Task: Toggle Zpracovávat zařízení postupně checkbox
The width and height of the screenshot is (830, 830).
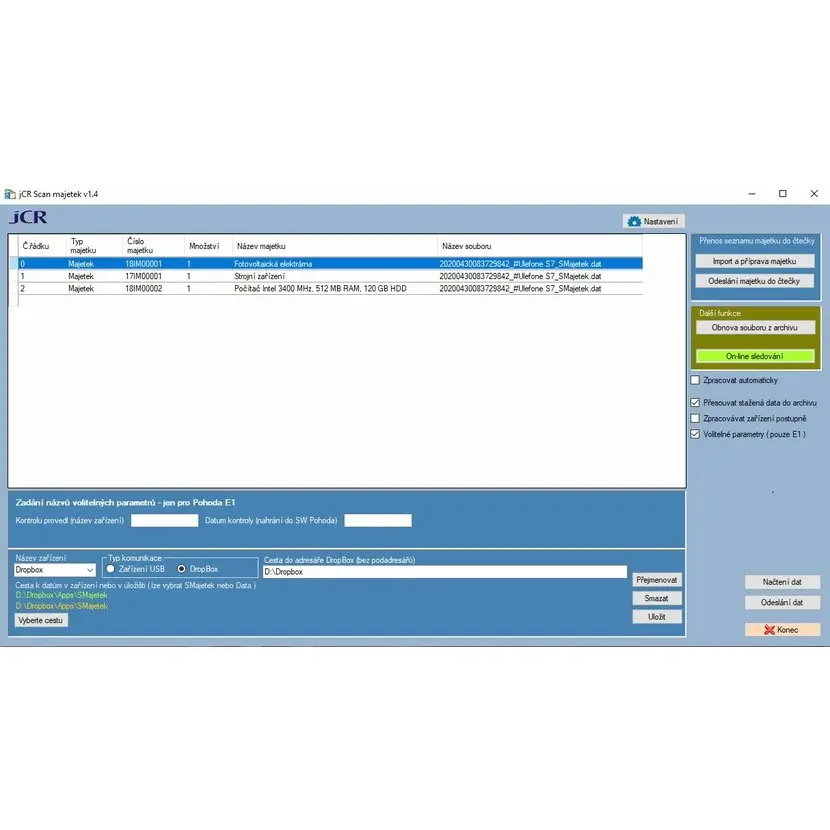Action: [x=695, y=418]
